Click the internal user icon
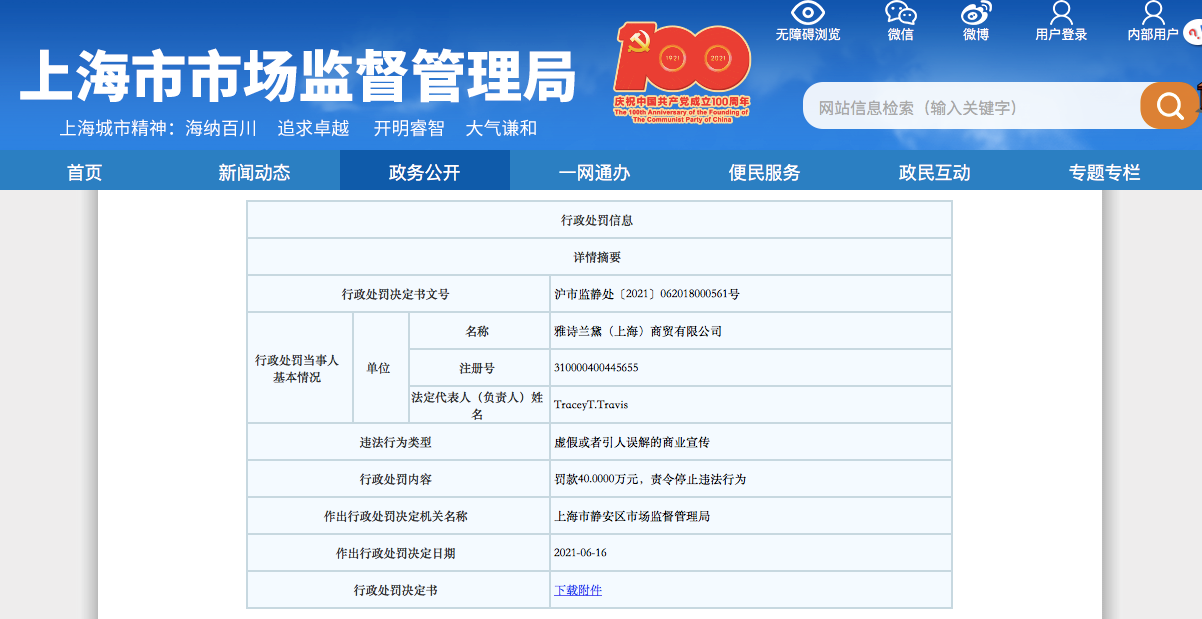This screenshot has width=1202, height=619. (x=1153, y=13)
